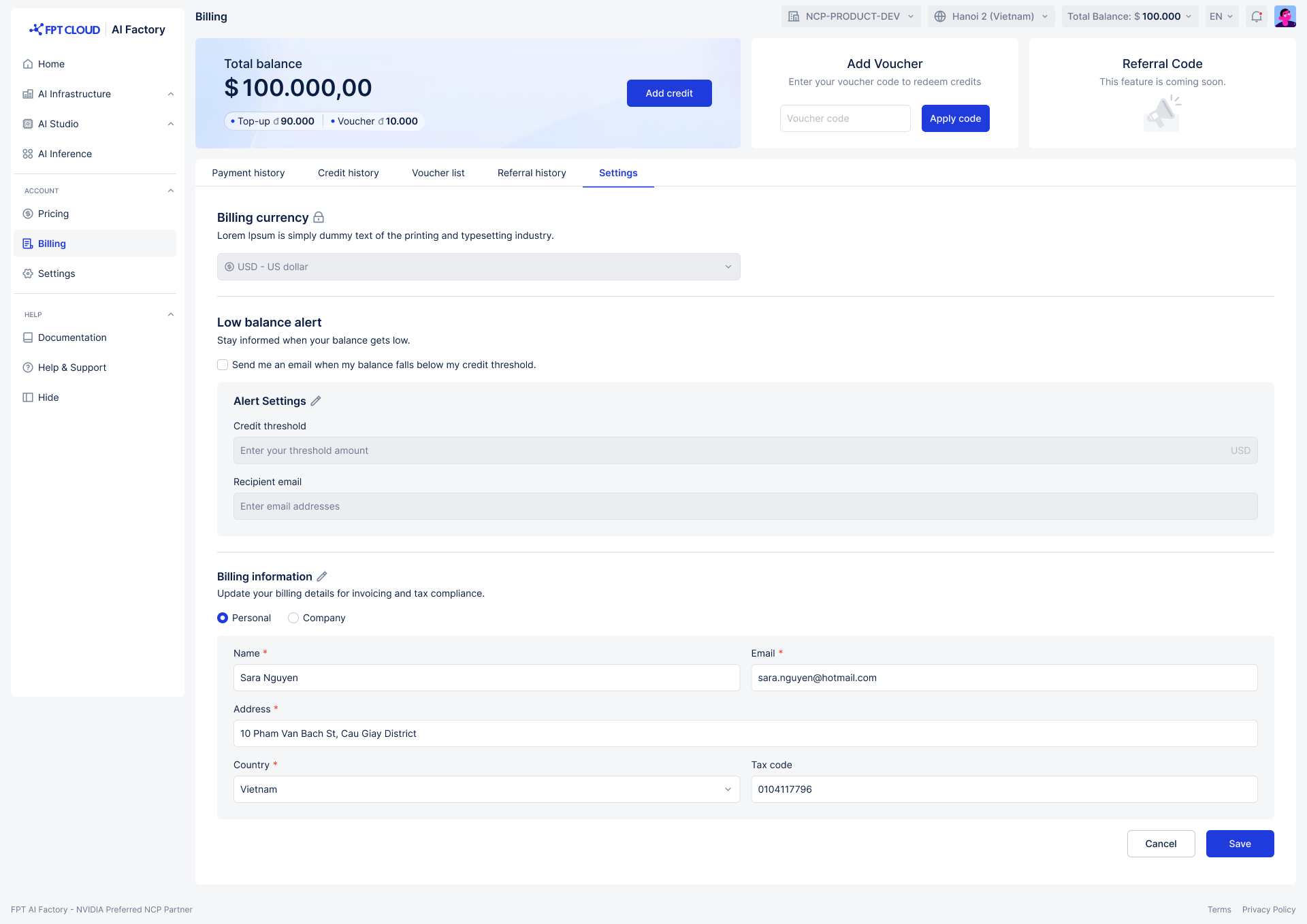This screenshot has height=924, width=1307.
Task: Open AI Inference from sidebar
Action: point(65,154)
